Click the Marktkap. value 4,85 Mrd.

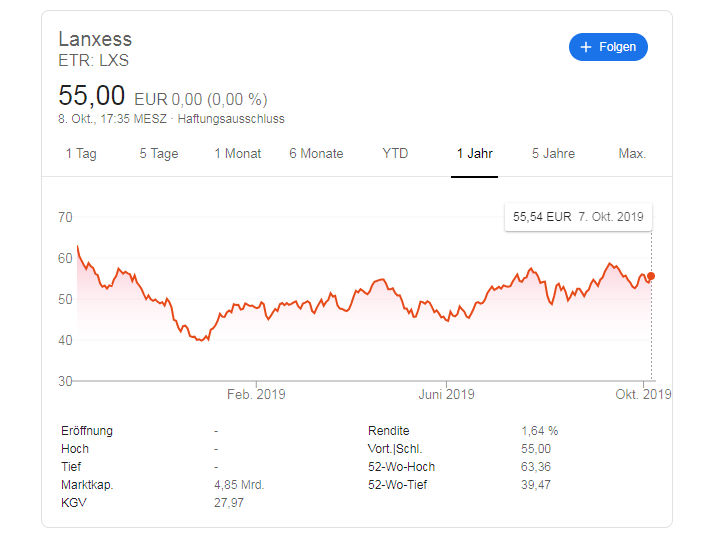(x=239, y=485)
